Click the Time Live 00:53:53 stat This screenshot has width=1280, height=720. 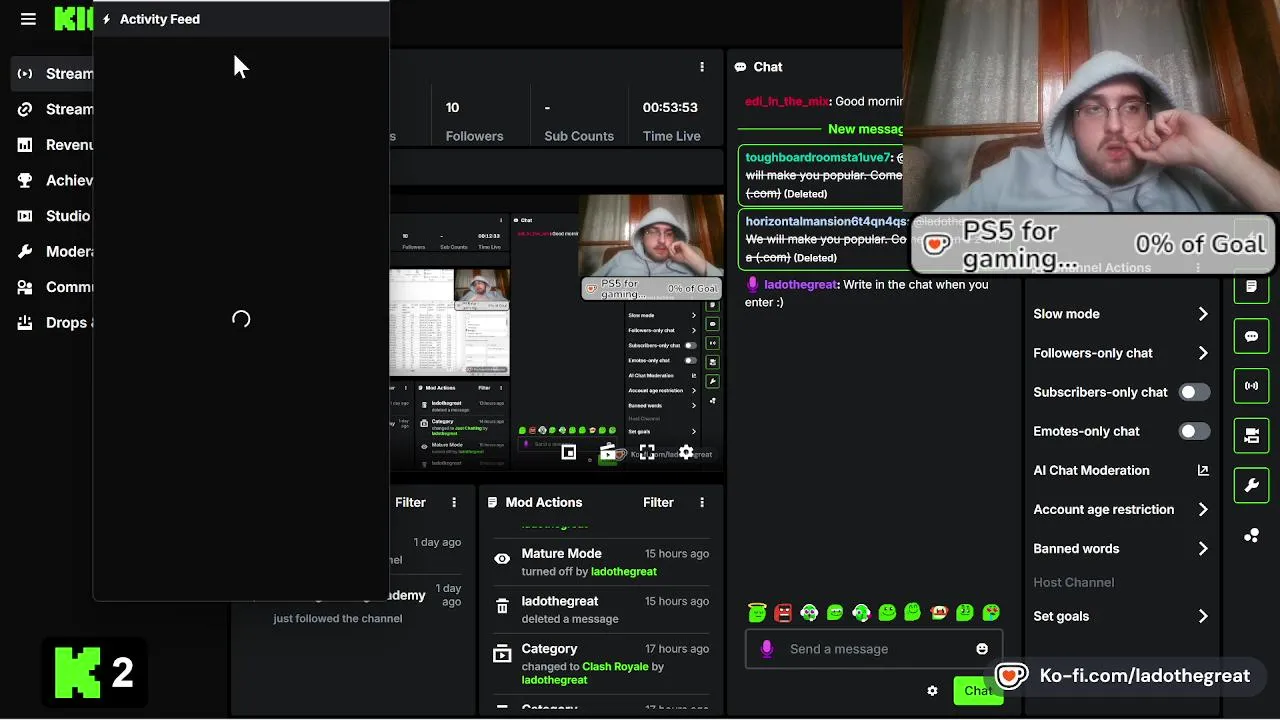coord(671,121)
